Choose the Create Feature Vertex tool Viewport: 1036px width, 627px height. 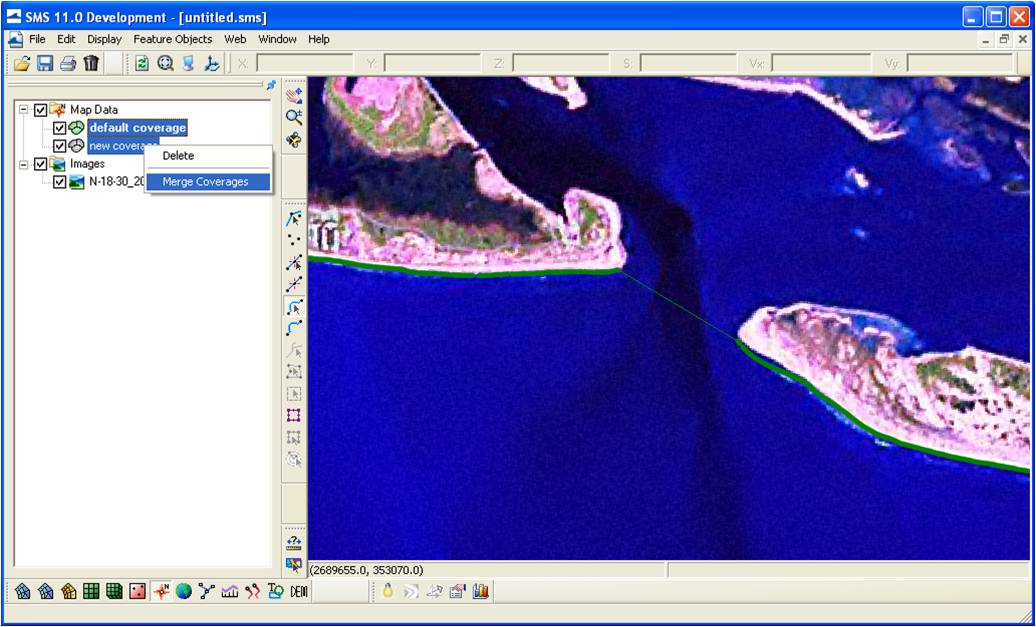coord(294,284)
